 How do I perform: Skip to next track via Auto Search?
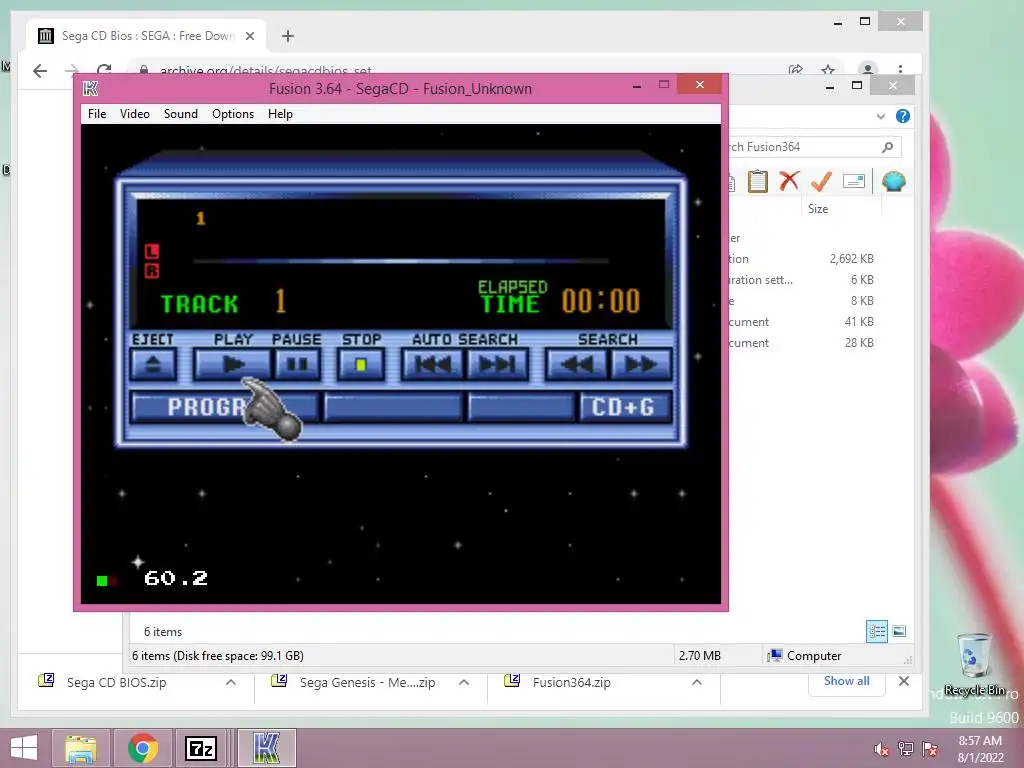pos(497,364)
